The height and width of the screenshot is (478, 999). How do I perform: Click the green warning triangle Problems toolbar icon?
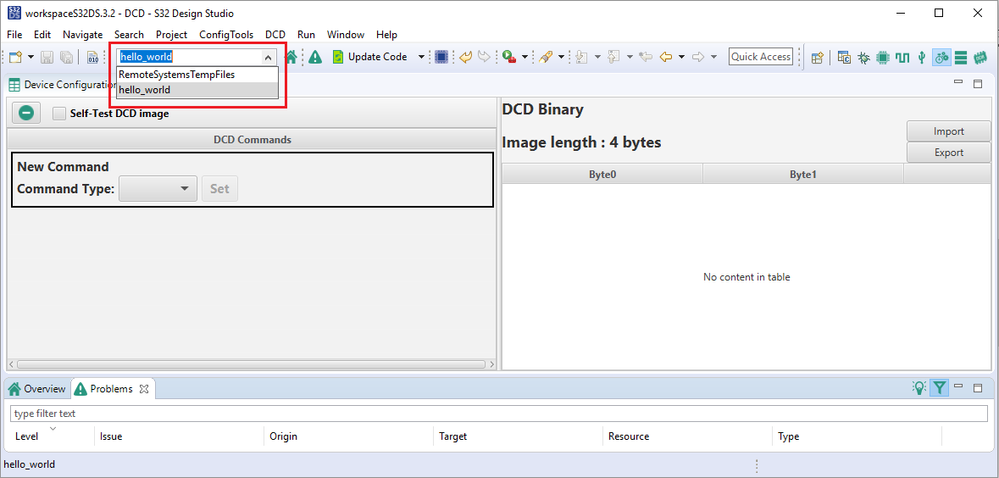(x=315, y=57)
